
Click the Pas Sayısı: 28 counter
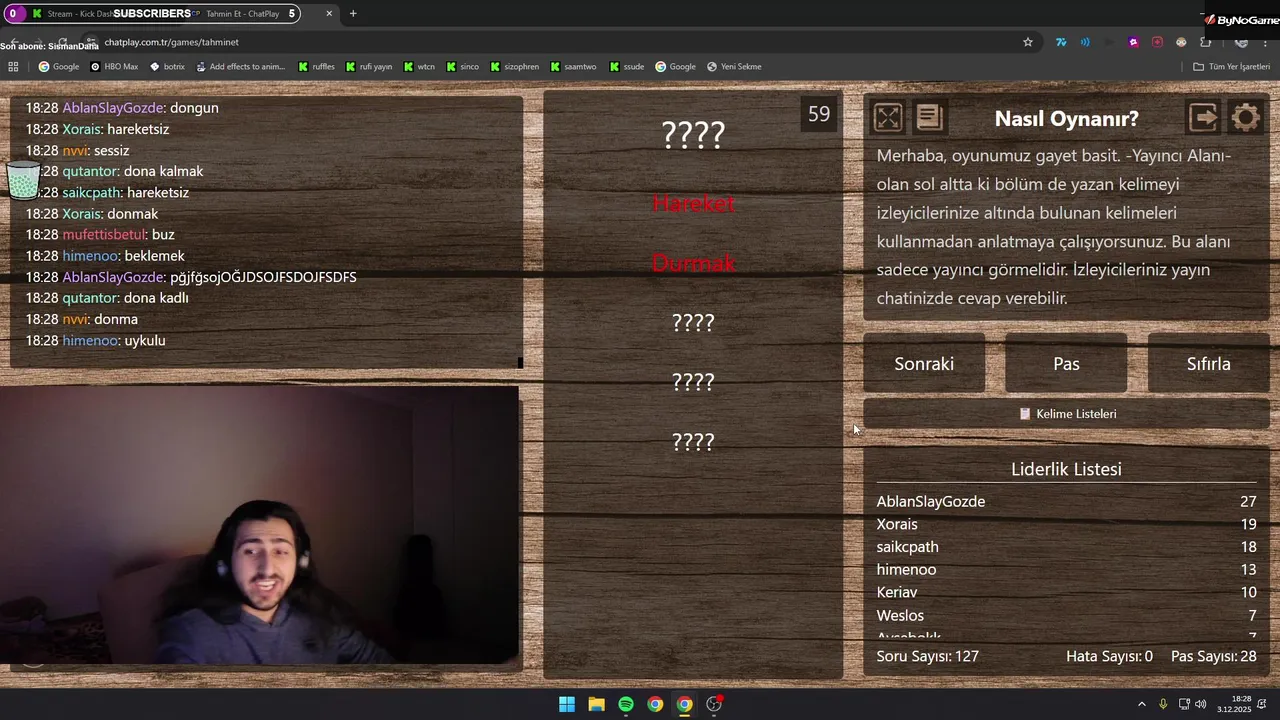[x=1214, y=656]
